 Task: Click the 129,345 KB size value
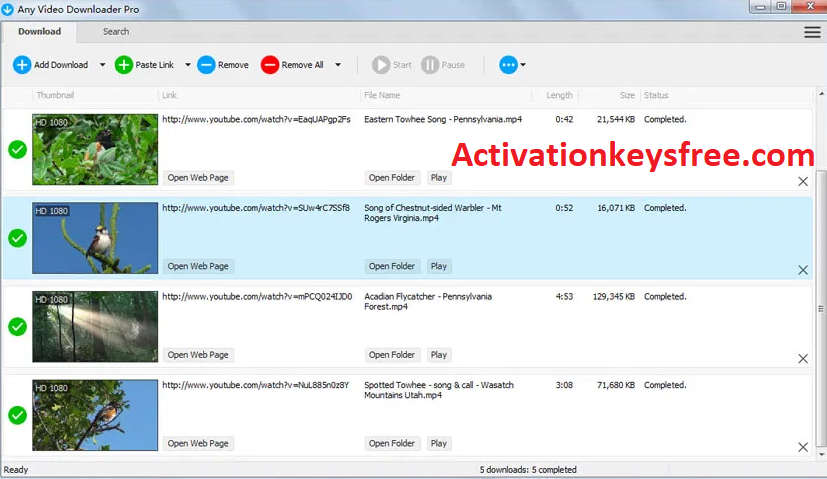pyautogui.click(x=613, y=296)
